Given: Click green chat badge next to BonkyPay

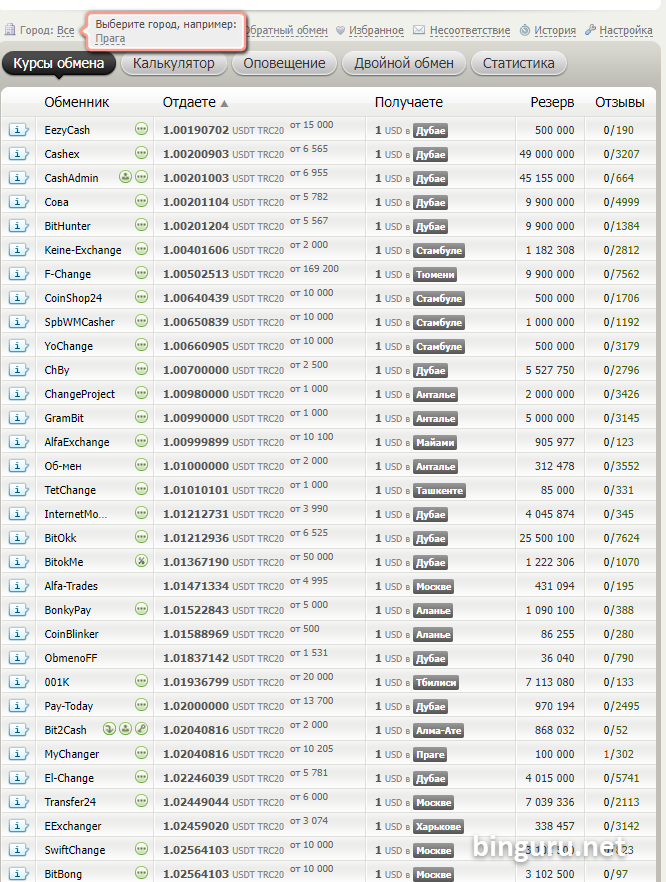Looking at the screenshot, I should [x=142, y=609].
